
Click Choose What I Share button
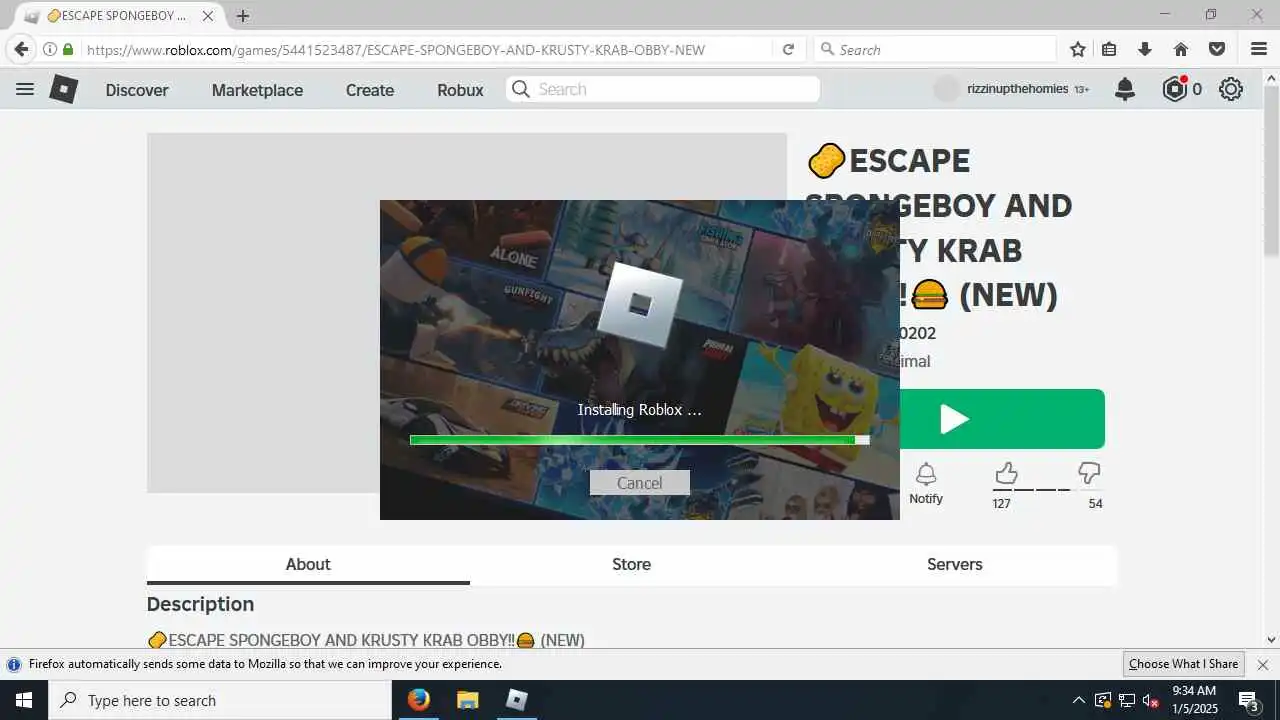[x=1183, y=664]
